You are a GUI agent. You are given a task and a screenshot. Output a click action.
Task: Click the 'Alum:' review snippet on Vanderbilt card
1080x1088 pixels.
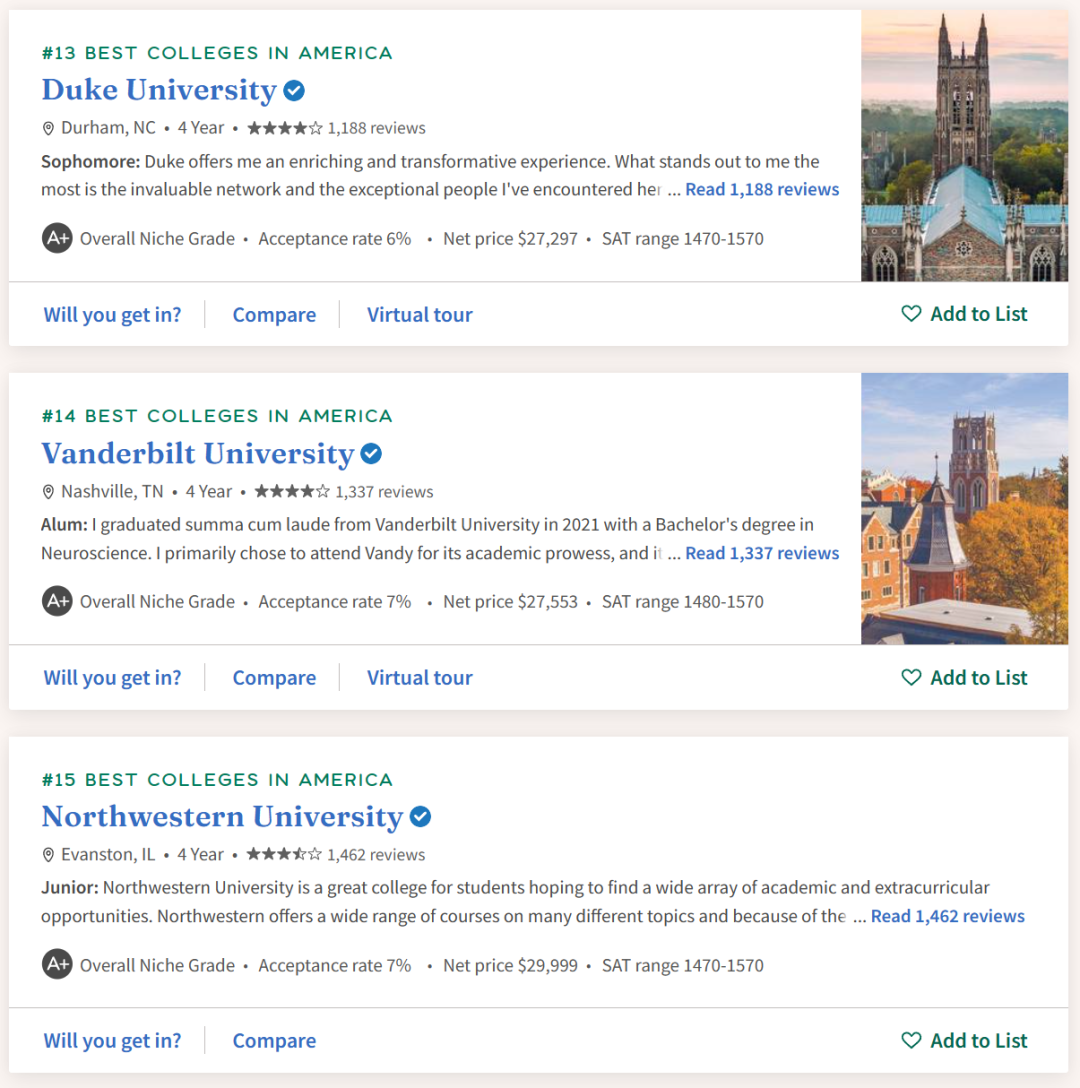tap(428, 539)
